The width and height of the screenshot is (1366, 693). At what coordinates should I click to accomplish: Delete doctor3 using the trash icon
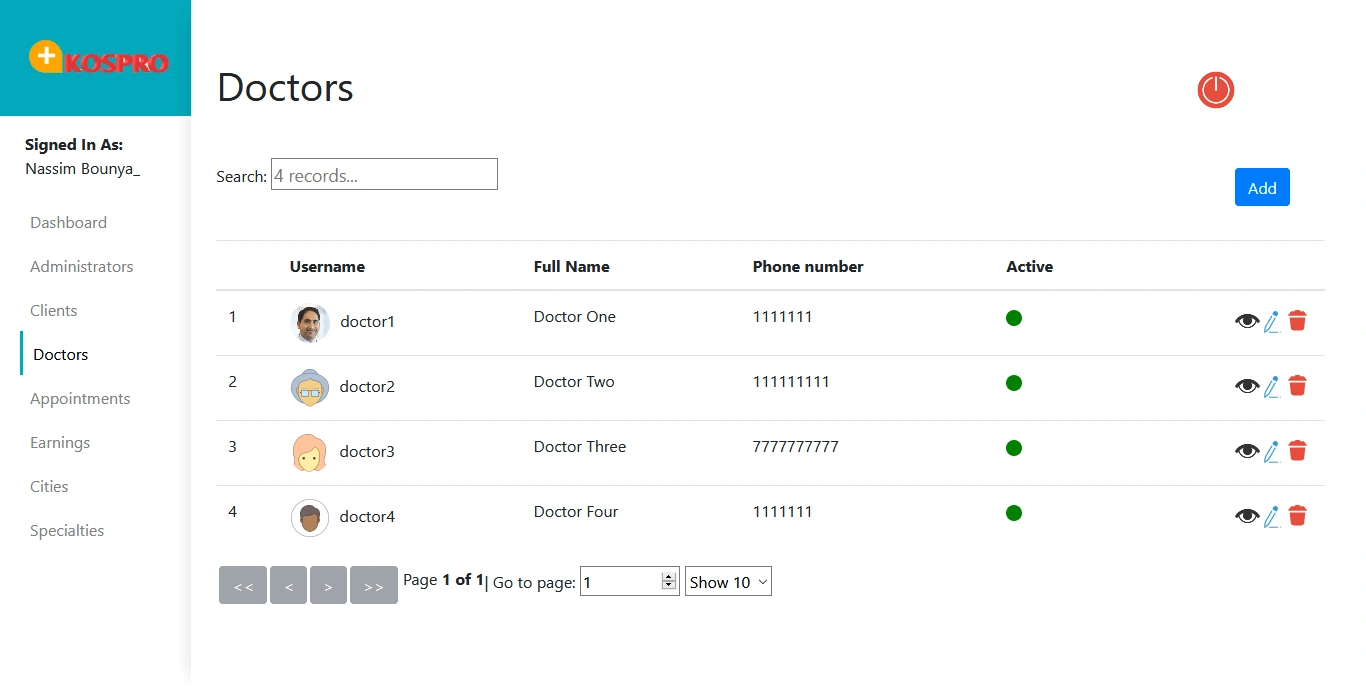(x=1298, y=451)
